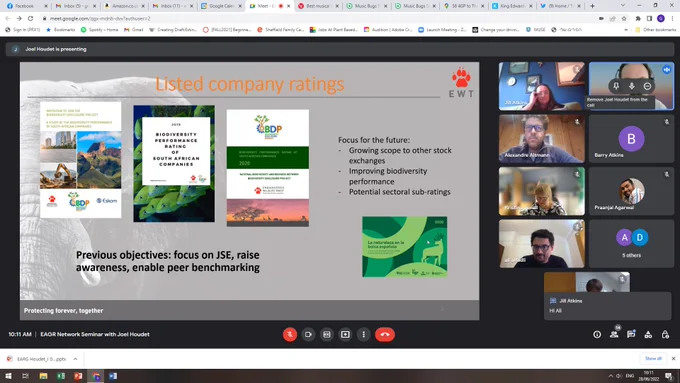Switch to the Best musical browser tab
The height and width of the screenshot is (383, 680).
(x=317, y=6)
